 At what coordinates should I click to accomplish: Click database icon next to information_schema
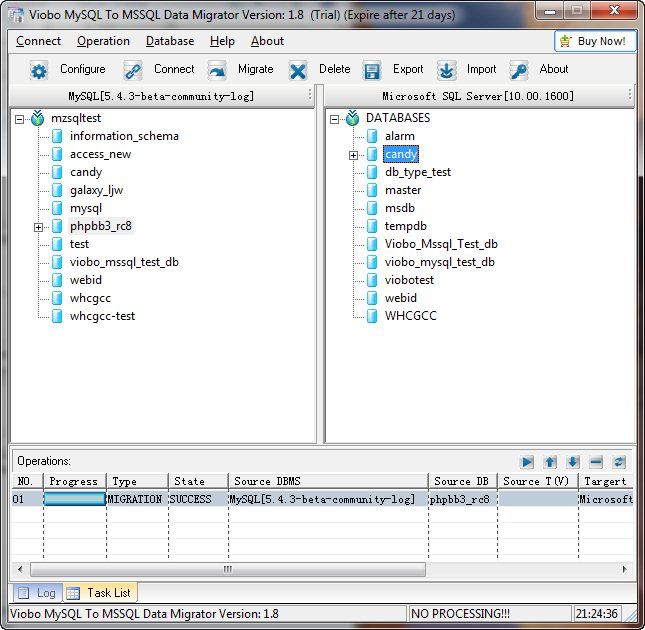pos(57,136)
